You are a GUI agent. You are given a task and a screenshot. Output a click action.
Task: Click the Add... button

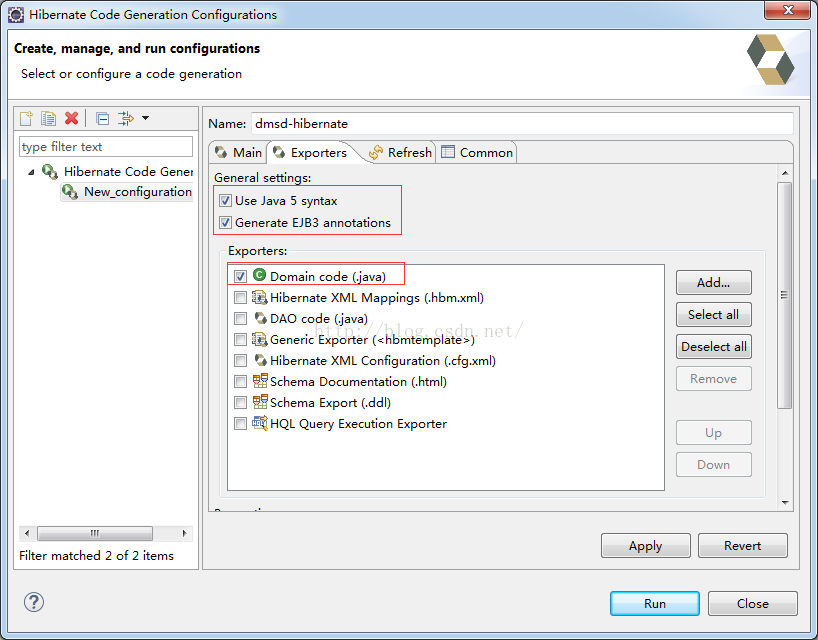[x=714, y=283]
